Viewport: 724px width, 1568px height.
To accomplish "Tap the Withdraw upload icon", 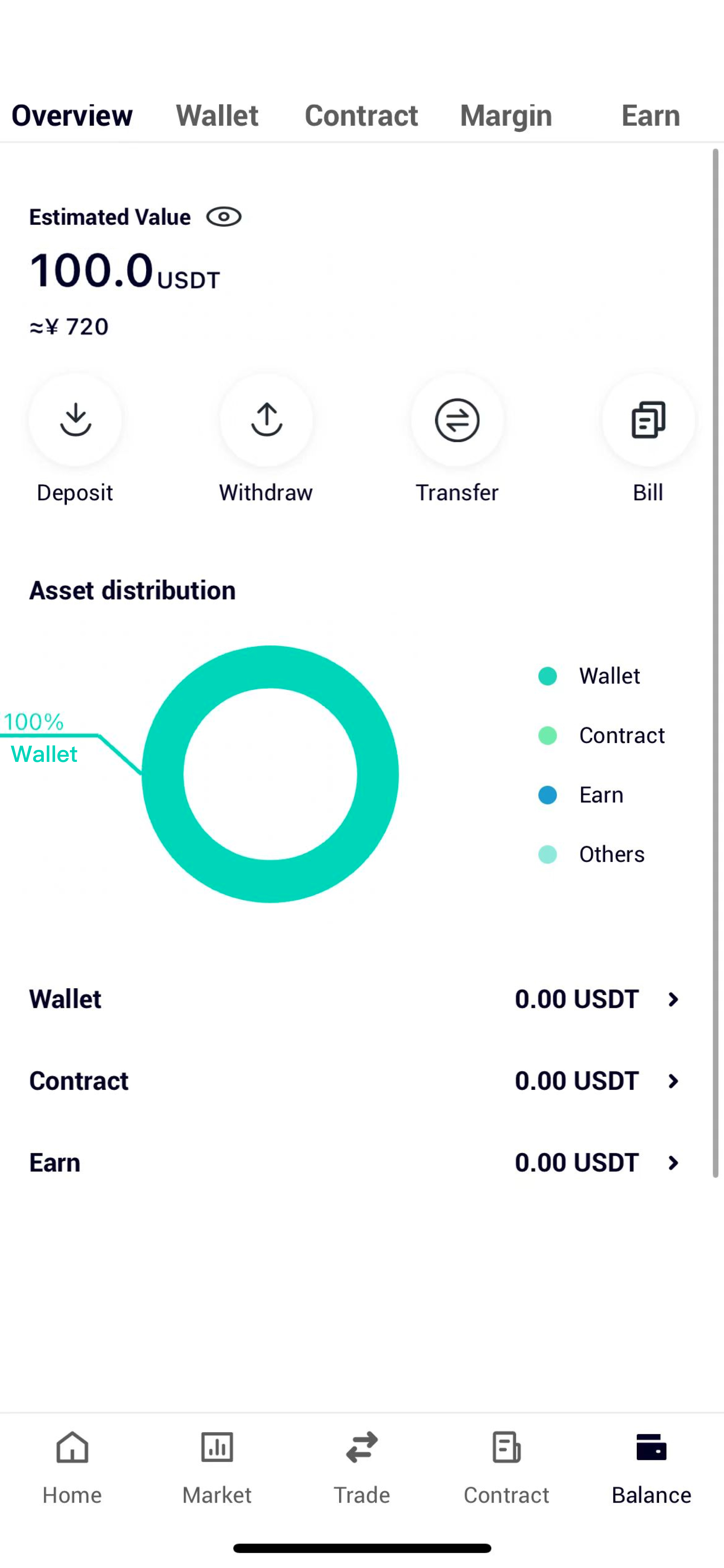I will [266, 420].
